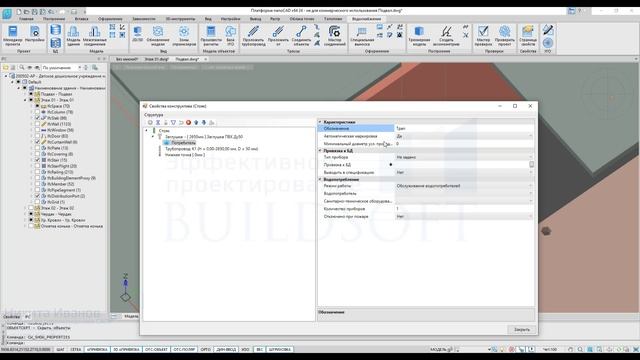Click the Обновление модели ribbon icon

point(158,36)
